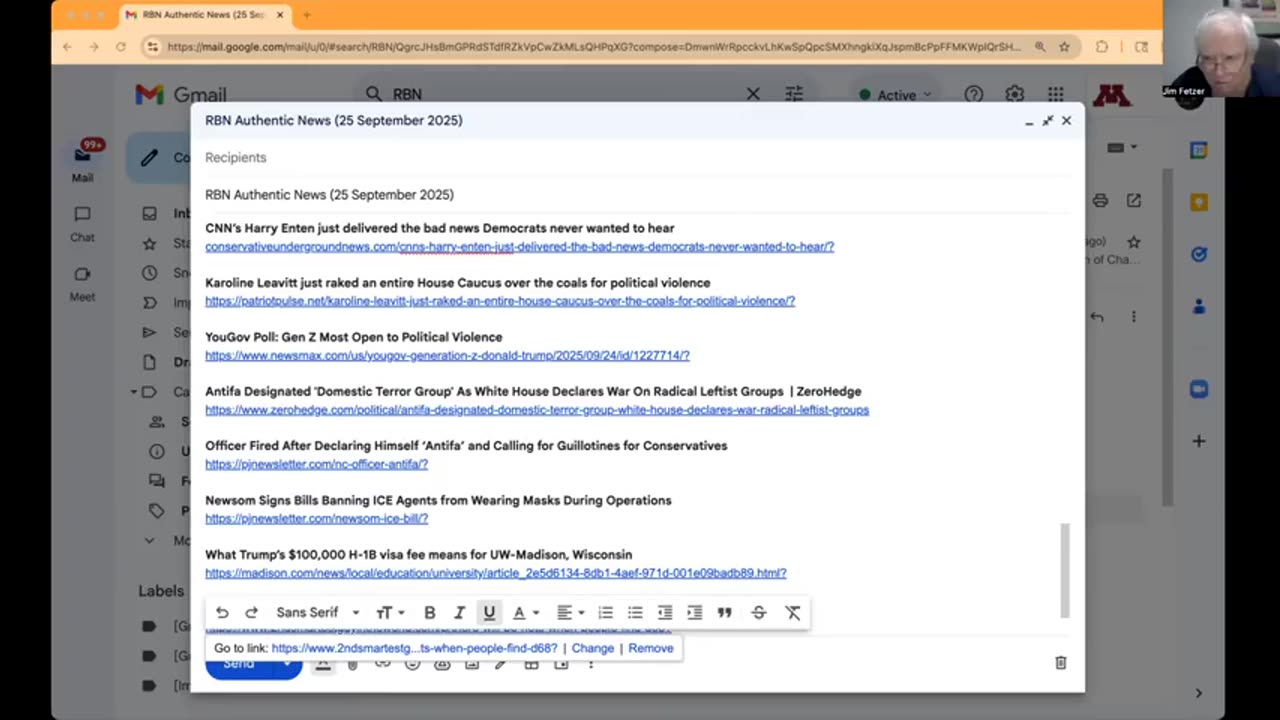Undo the last edit in compose toolbar
The width and height of the screenshot is (1280, 720).
coord(222,613)
